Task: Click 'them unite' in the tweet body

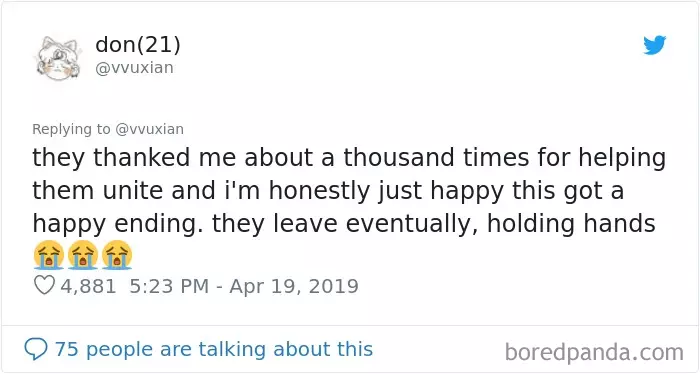Action: coord(98,191)
